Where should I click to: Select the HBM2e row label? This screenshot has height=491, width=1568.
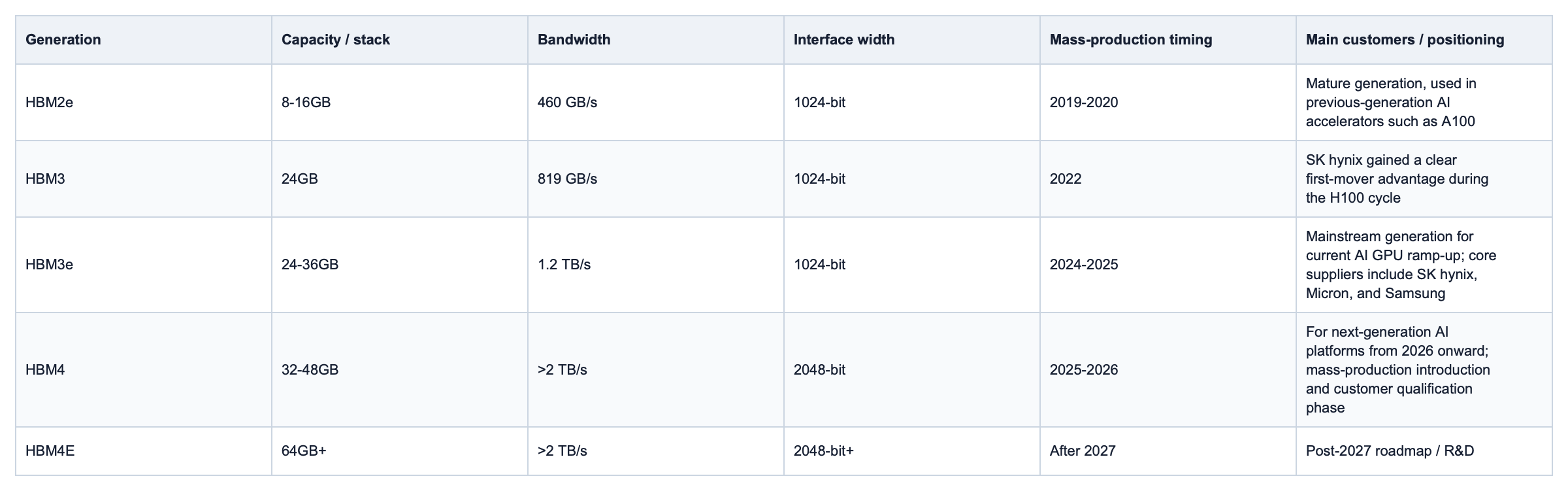pos(144,102)
